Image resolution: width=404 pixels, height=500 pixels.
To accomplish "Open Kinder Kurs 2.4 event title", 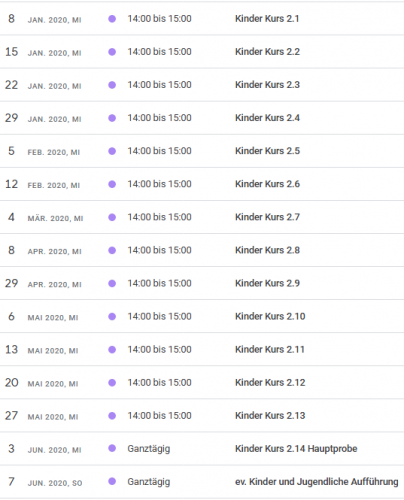I will pyautogui.click(x=267, y=118).
